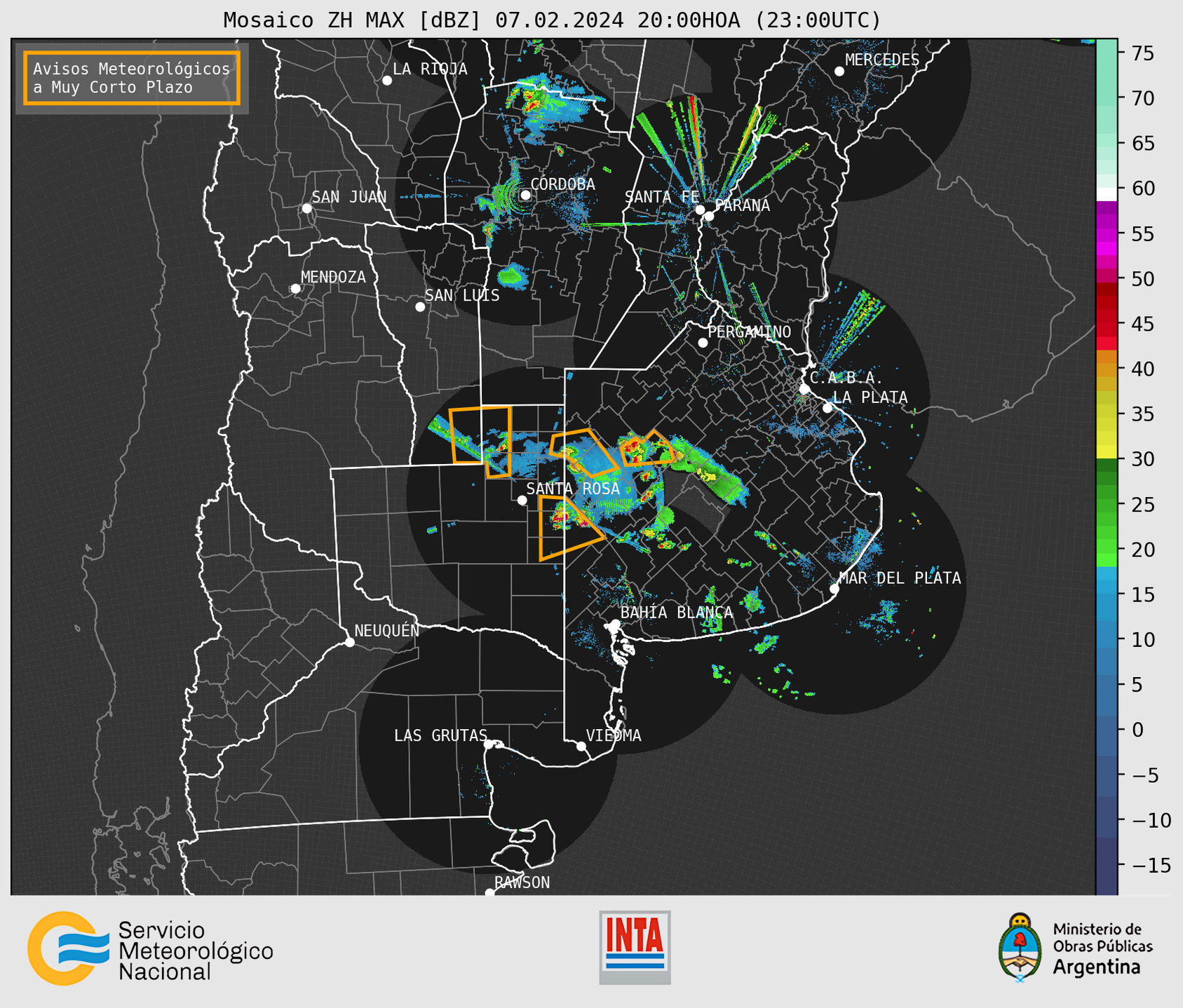
Task: Click the Pergamino city marker dot
Action: tap(703, 343)
